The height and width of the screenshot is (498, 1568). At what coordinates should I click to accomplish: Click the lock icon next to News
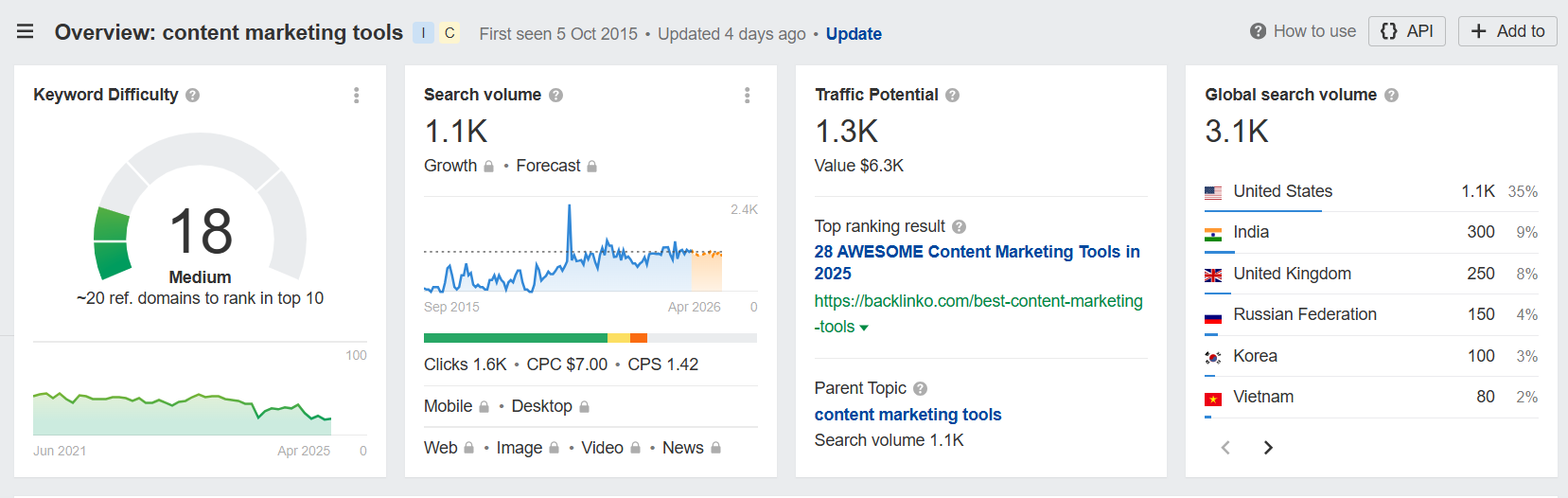[x=715, y=449]
